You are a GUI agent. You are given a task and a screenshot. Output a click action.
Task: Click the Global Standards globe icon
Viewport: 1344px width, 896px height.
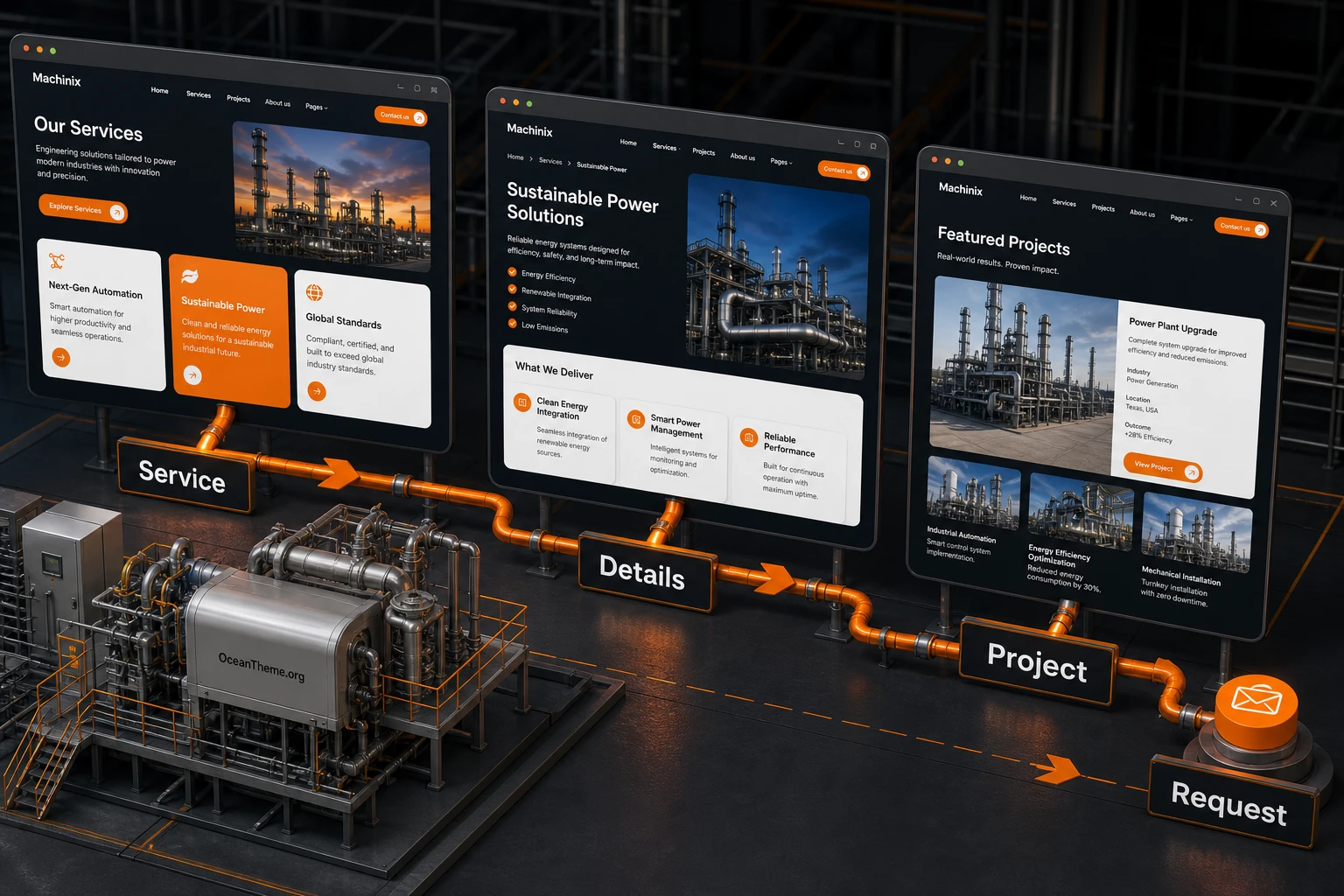[x=314, y=293]
